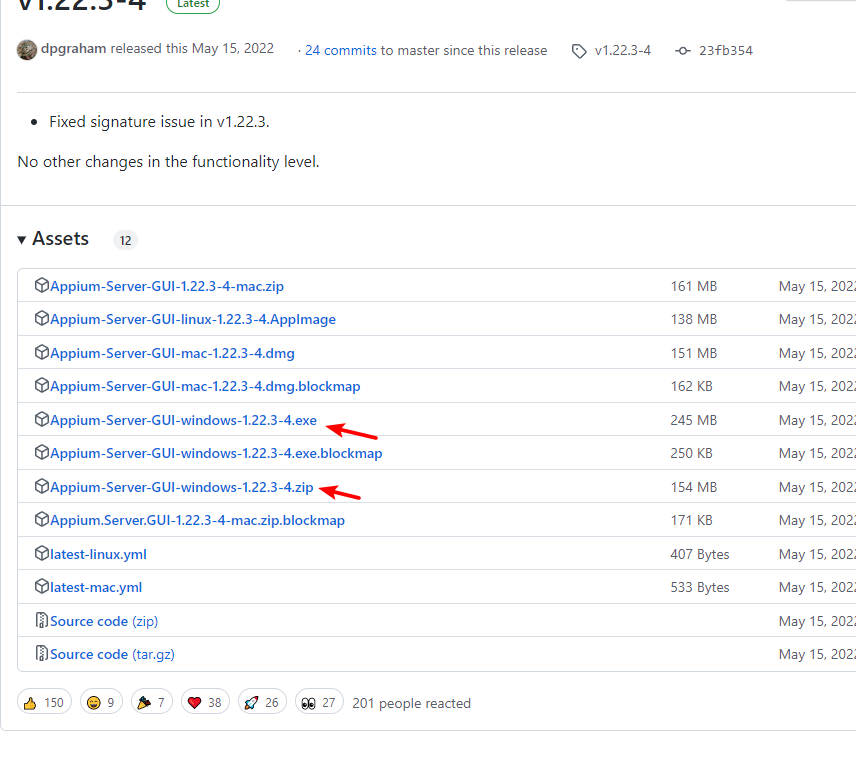Click package icon beside latest-linux.yml
The image size is (856, 771).
click(x=41, y=553)
